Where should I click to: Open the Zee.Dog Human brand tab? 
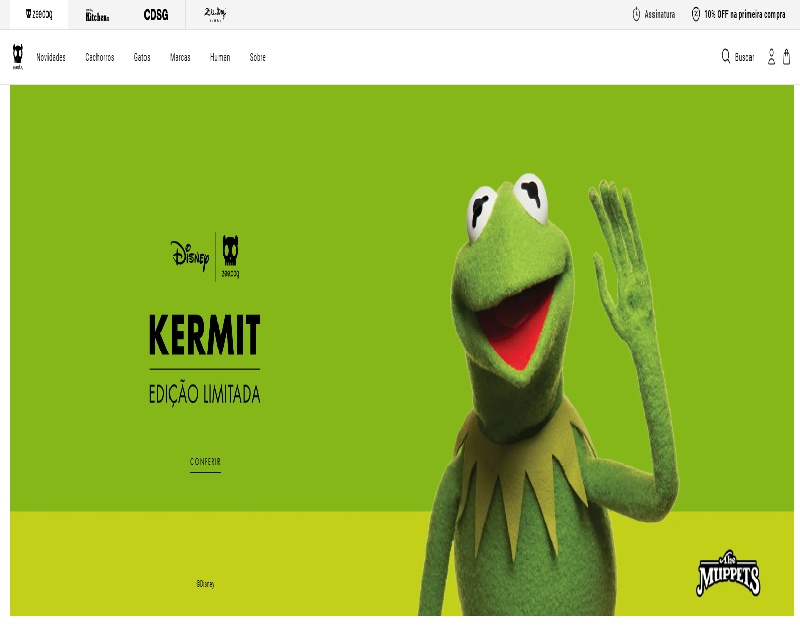coord(215,15)
